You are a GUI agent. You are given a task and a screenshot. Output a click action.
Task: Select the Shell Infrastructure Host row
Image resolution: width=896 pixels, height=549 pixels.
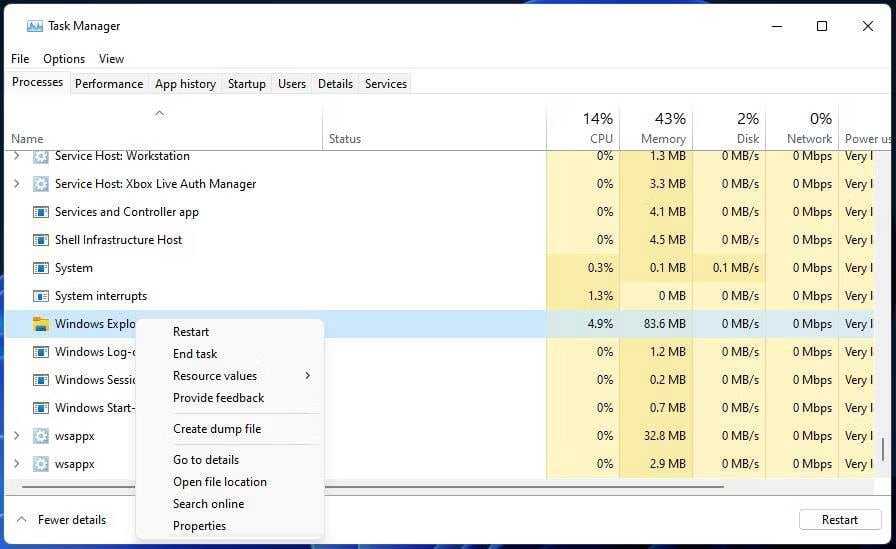(440, 240)
